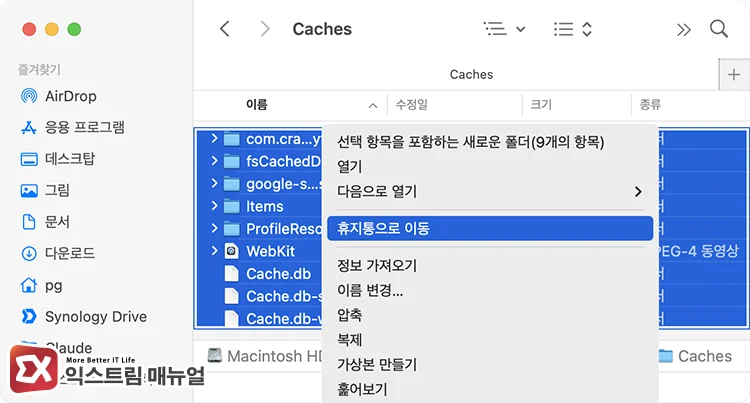Open 데스크탑 in the sidebar
Viewport: 750px width, 403px height.
pos(57,159)
